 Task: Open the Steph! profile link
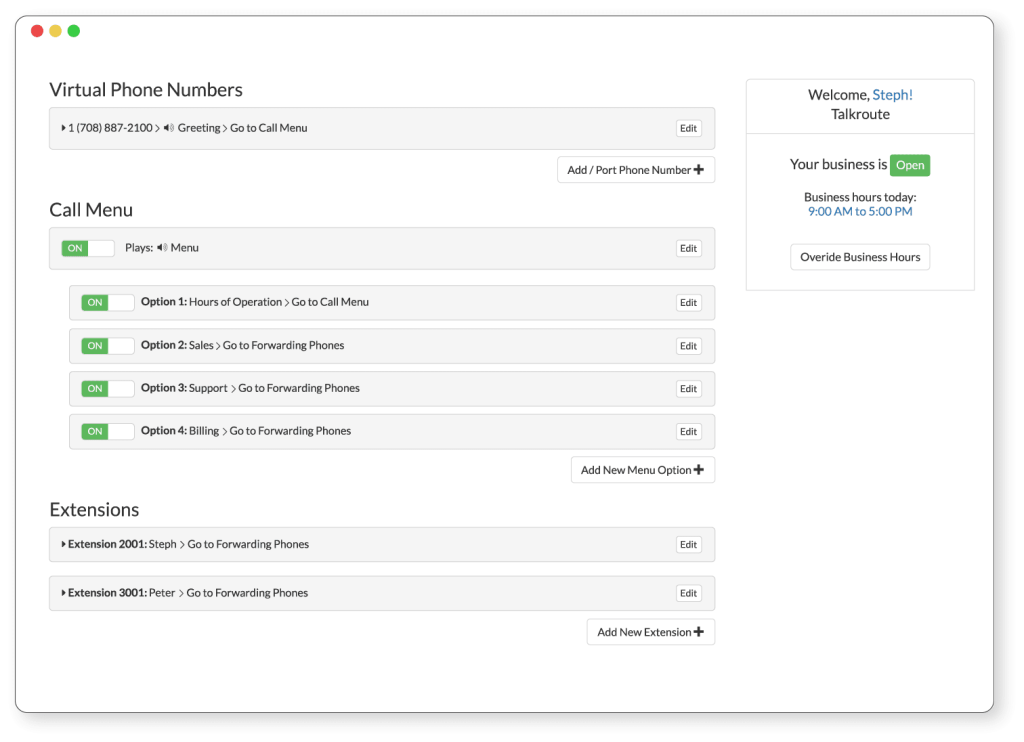click(x=892, y=95)
